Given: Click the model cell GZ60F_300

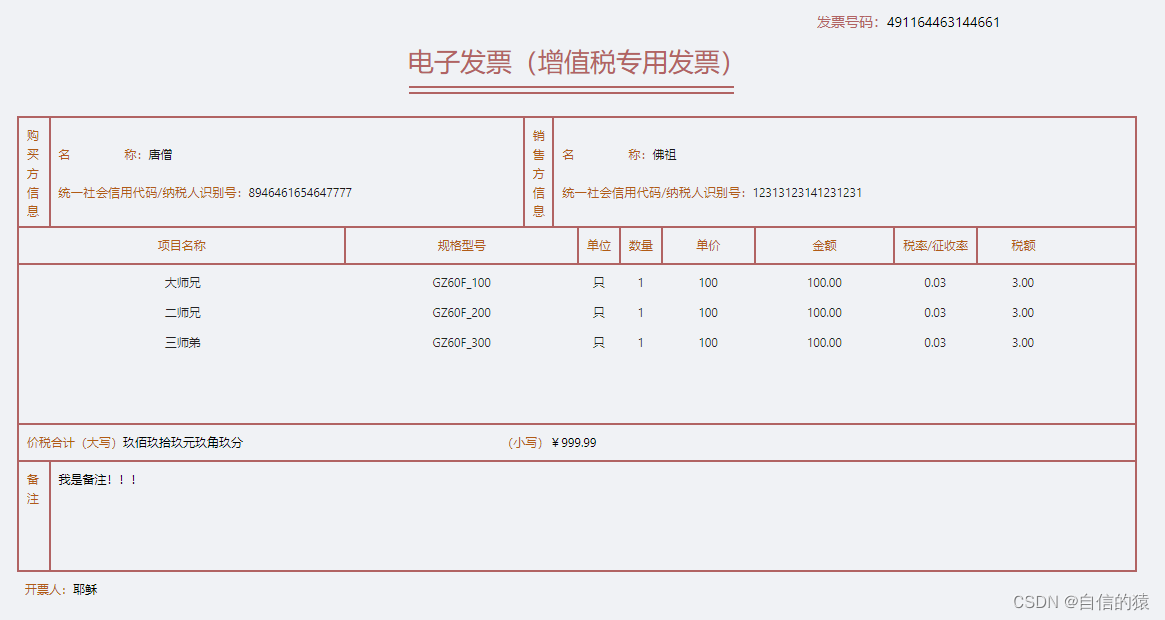Looking at the screenshot, I should click(x=461, y=343).
